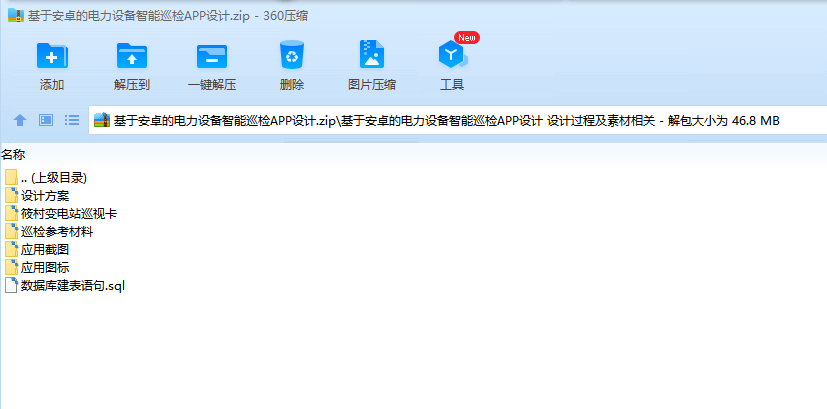827x409 pixels.
Task: Click the folder icon beside 筱村变电站巡视卡
Action: (x=12, y=213)
